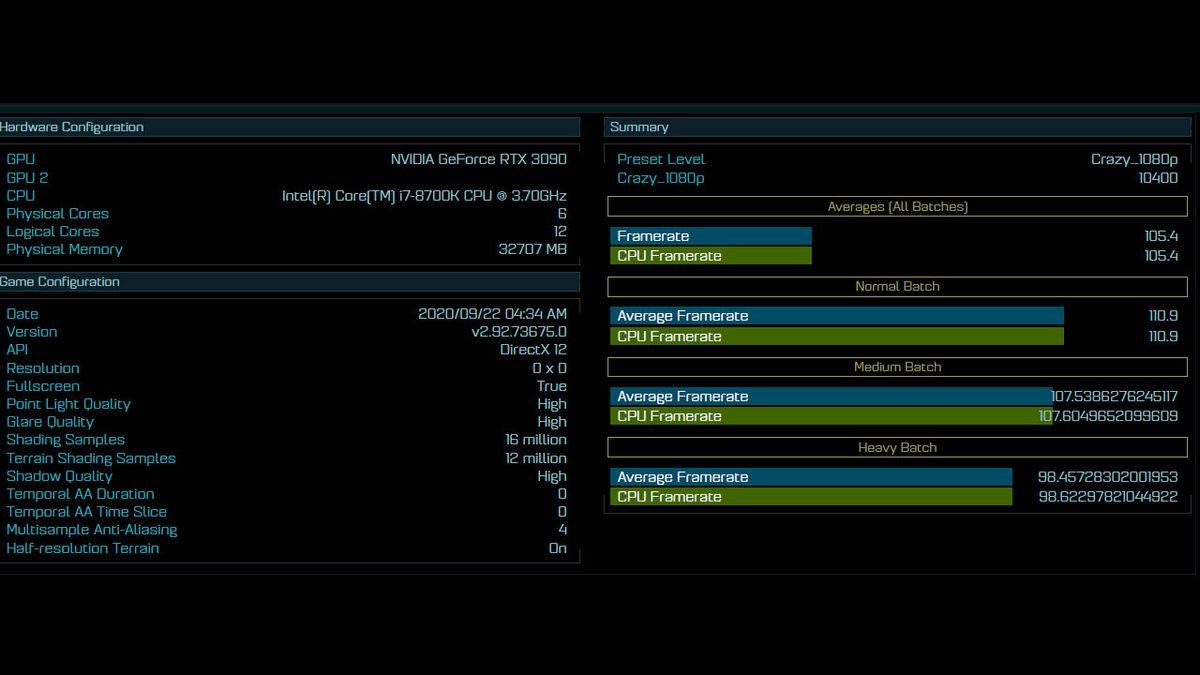Click the Framerate bar under Averages
The image size is (1200, 675).
coord(711,236)
